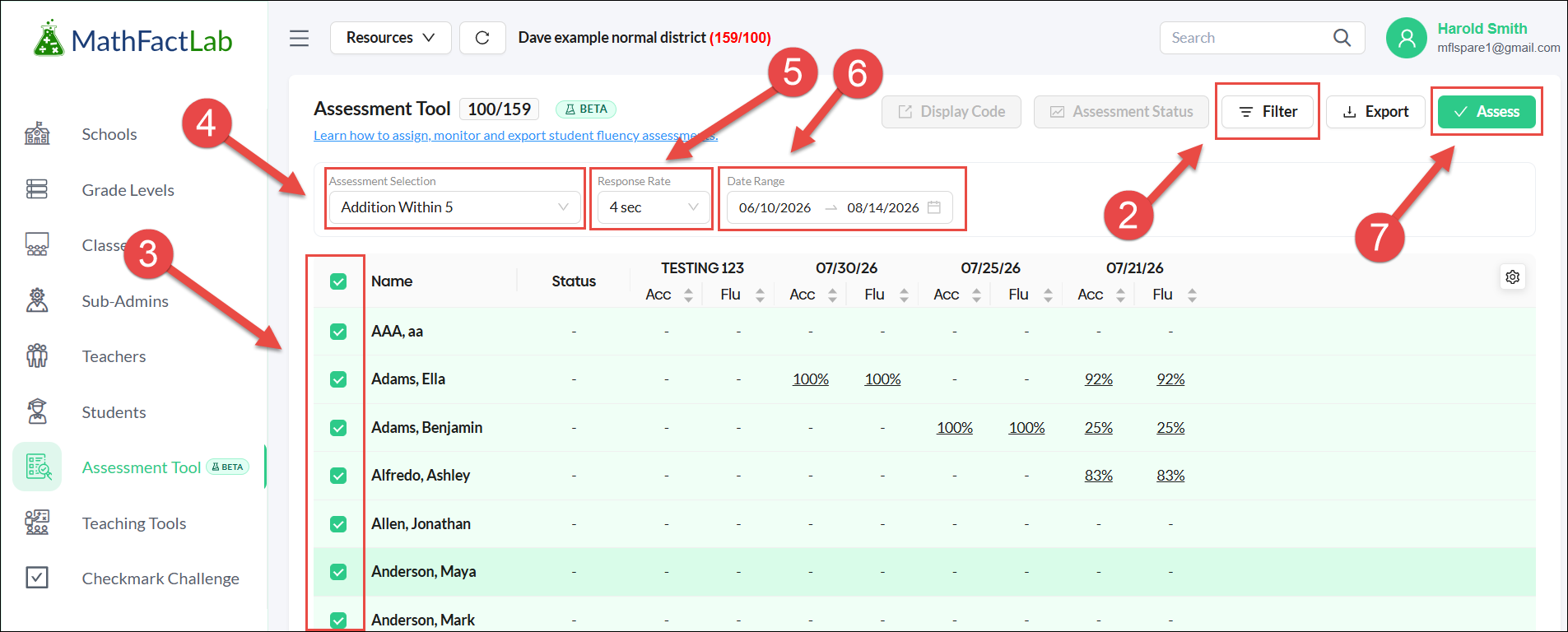
Task: Open Adams, Ella 07/21/26 Acc 92%
Action: click(x=1099, y=379)
